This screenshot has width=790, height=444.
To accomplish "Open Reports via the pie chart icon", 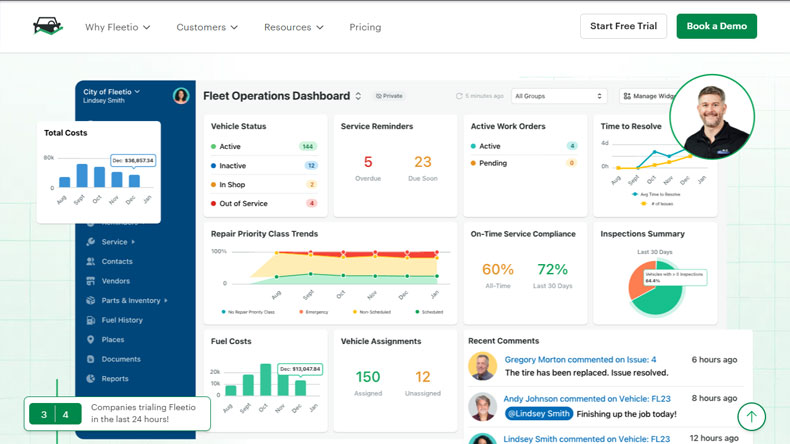I will [x=91, y=379].
